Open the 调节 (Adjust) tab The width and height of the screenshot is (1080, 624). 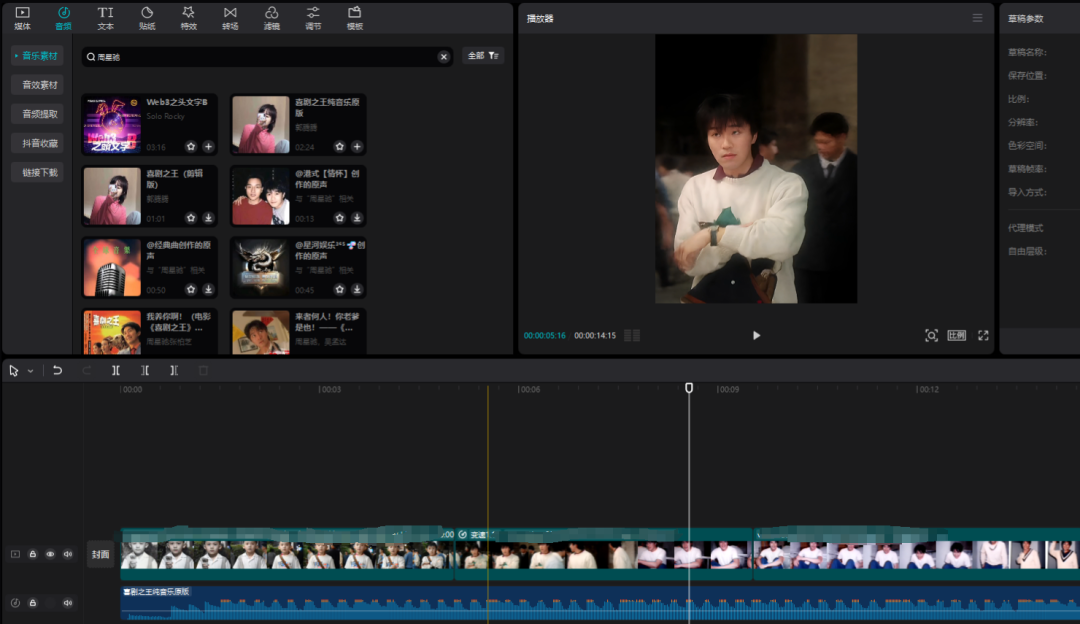[313, 18]
